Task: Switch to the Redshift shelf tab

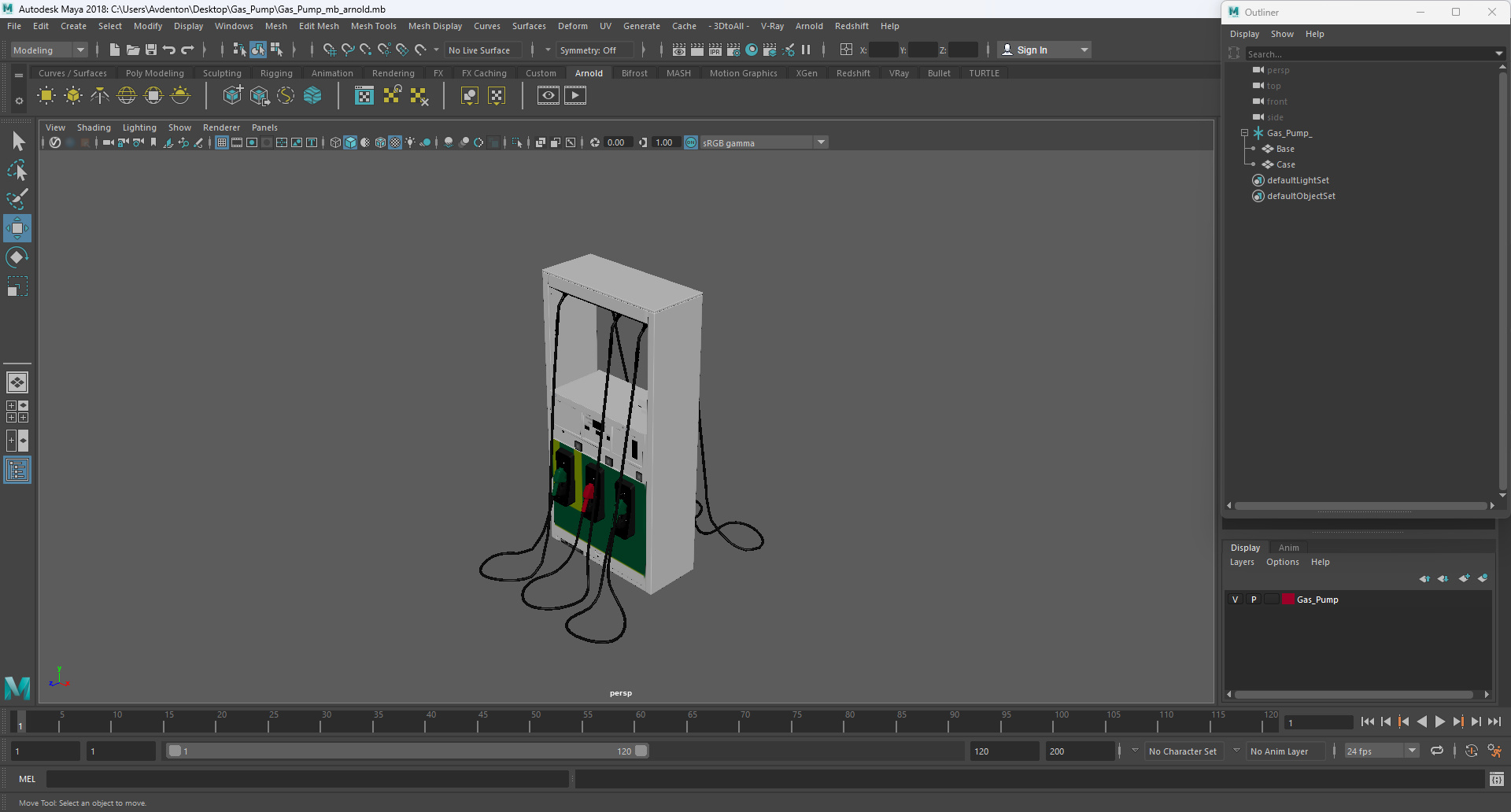Action: pos(853,73)
